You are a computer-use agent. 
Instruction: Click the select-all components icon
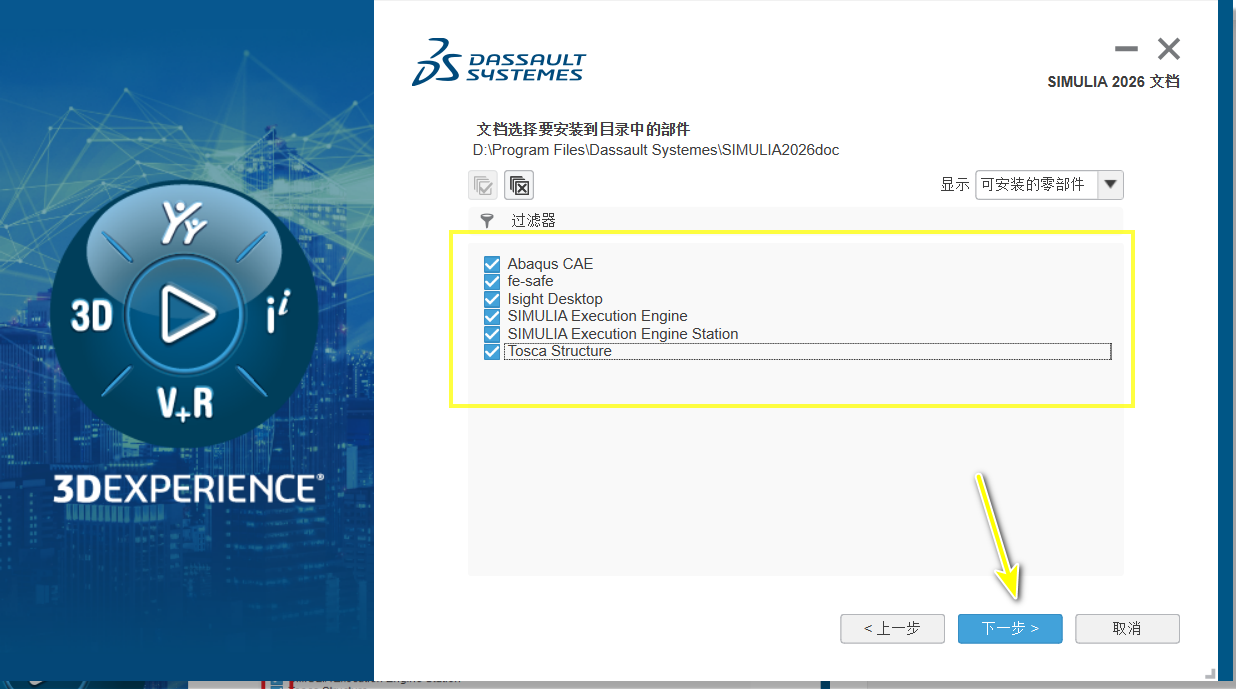(x=483, y=185)
